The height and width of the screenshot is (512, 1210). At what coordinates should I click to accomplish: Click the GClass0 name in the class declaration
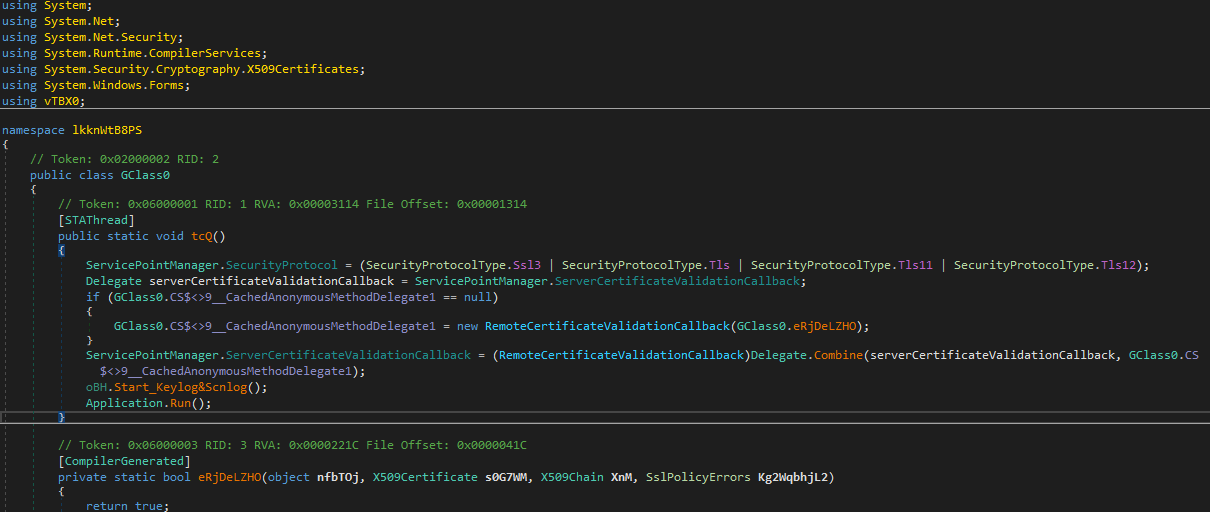pyautogui.click(x=146, y=175)
